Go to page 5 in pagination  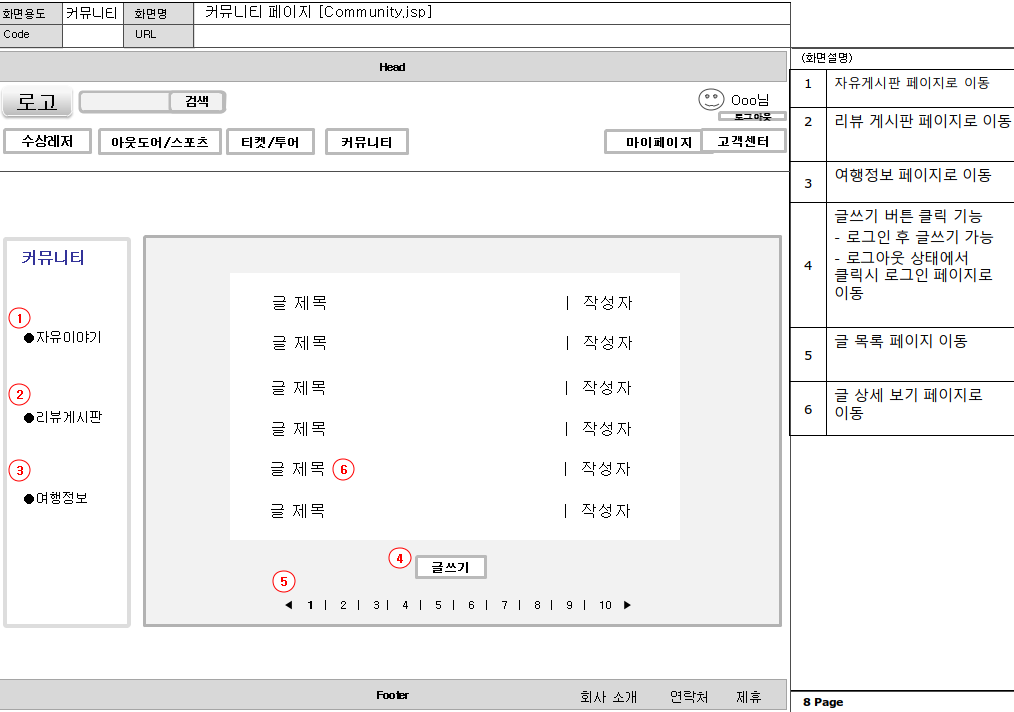point(438,605)
